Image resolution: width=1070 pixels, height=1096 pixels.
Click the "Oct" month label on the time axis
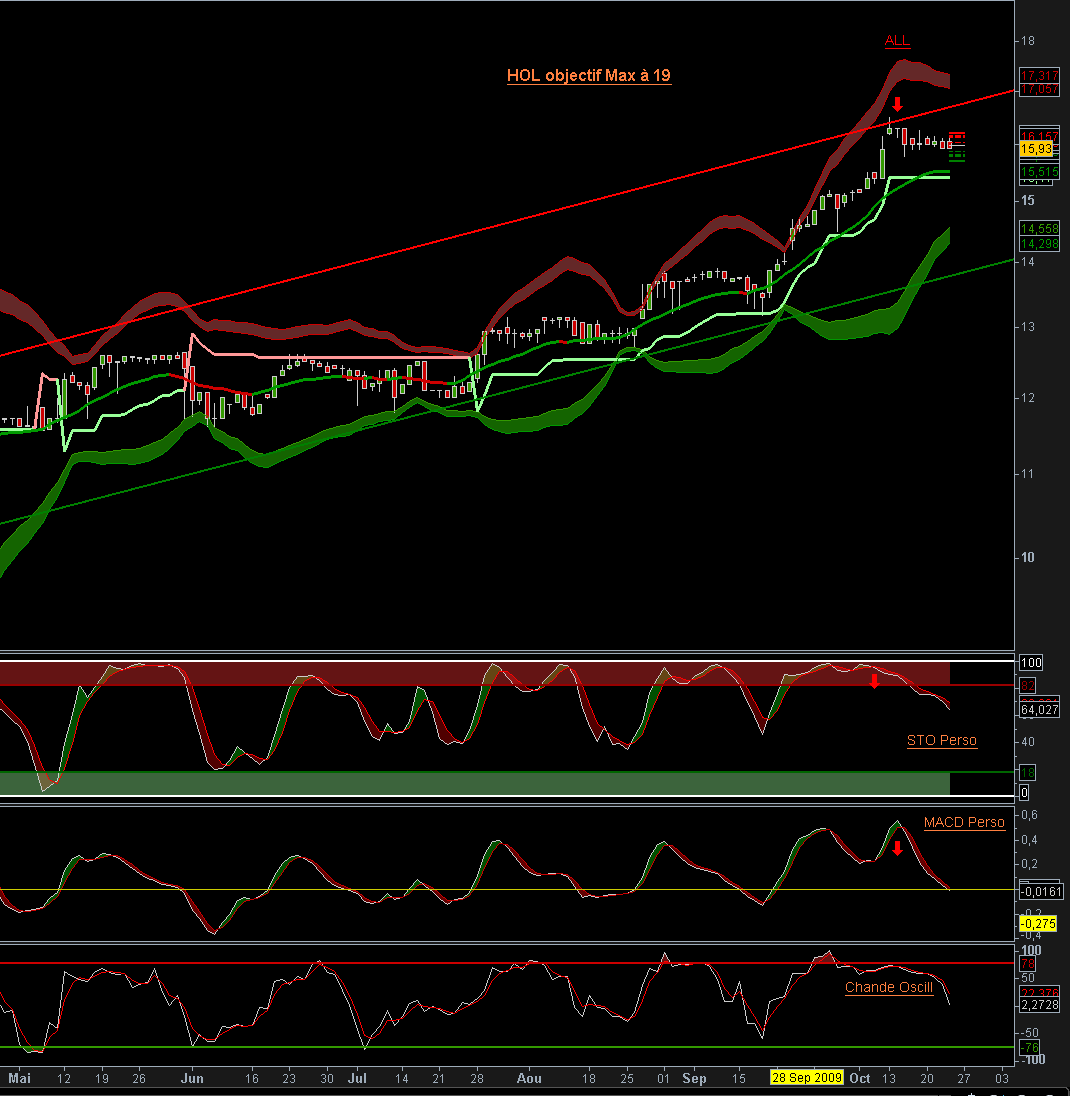point(860,1079)
